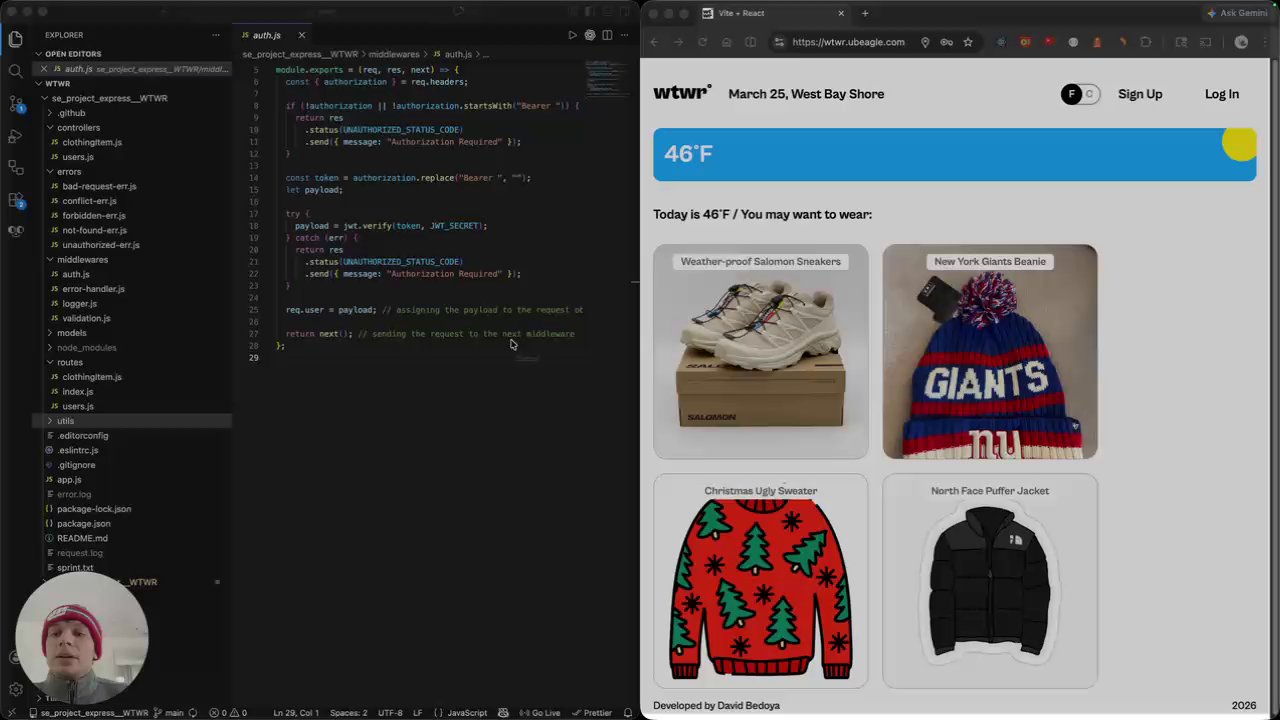Viewport: 1280px width, 720px height.
Task: Bookmark this page with the star icon
Action: 968,42
